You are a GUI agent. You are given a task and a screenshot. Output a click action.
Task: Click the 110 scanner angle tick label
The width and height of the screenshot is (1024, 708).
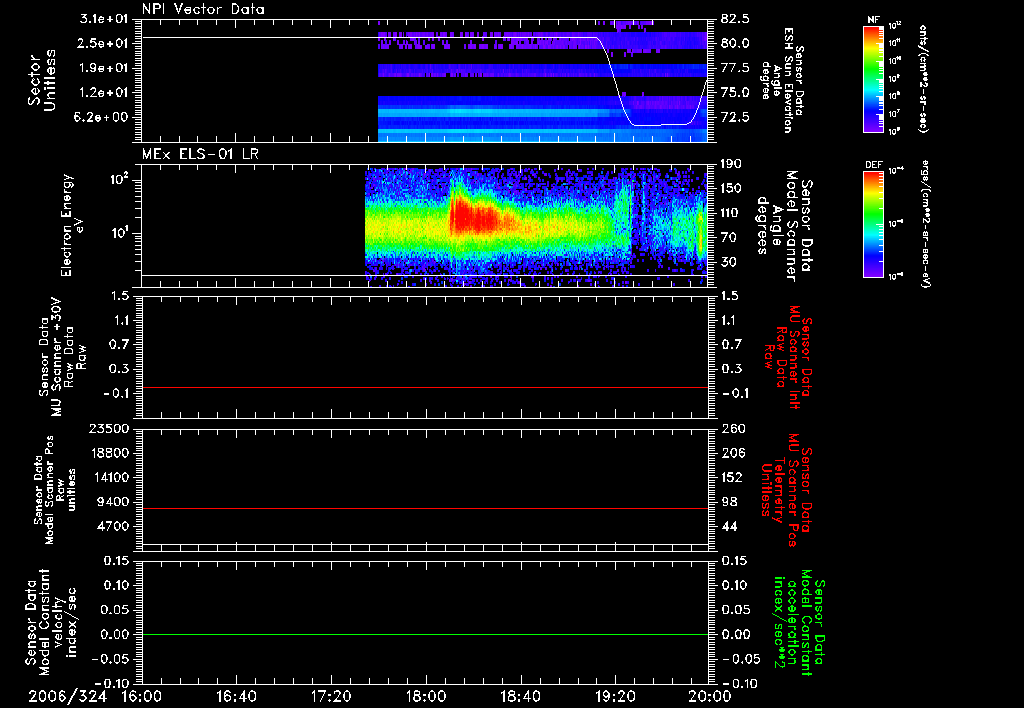tap(731, 213)
